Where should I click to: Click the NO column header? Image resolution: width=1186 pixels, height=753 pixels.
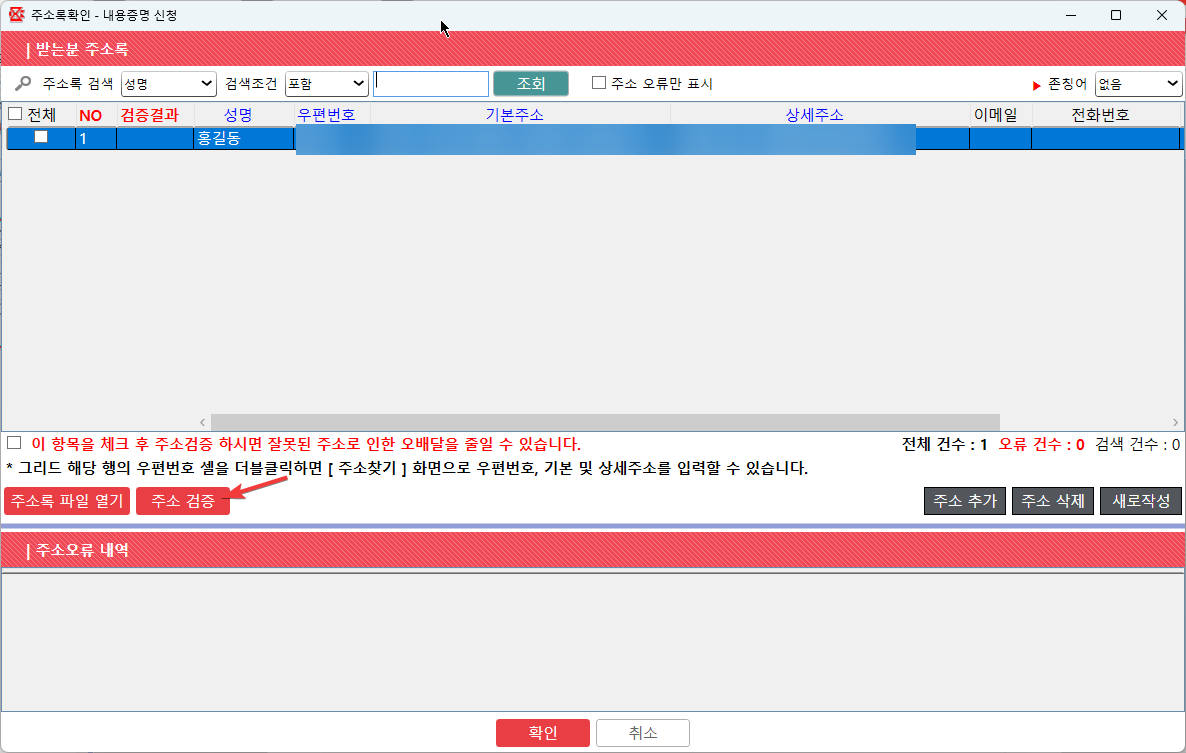(91, 115)
